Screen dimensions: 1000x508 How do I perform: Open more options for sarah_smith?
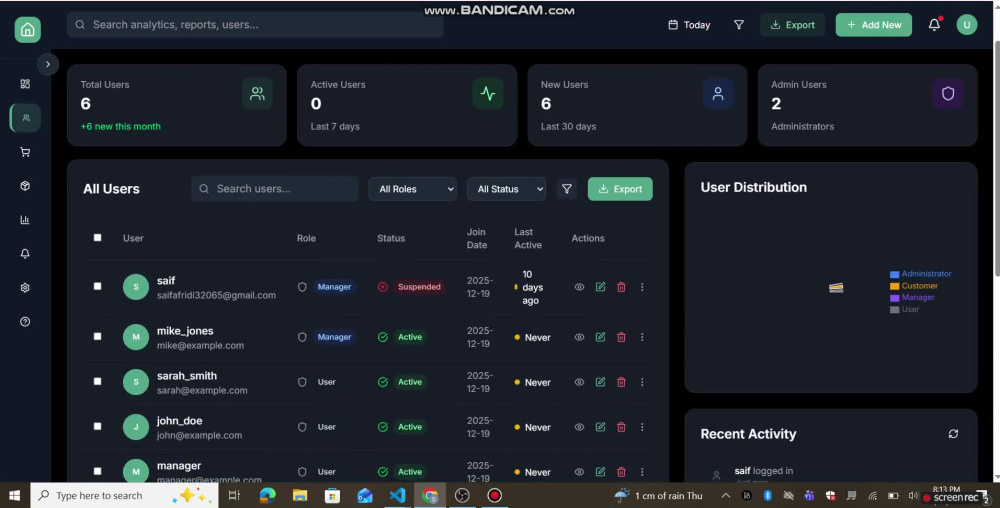point(642,382)
